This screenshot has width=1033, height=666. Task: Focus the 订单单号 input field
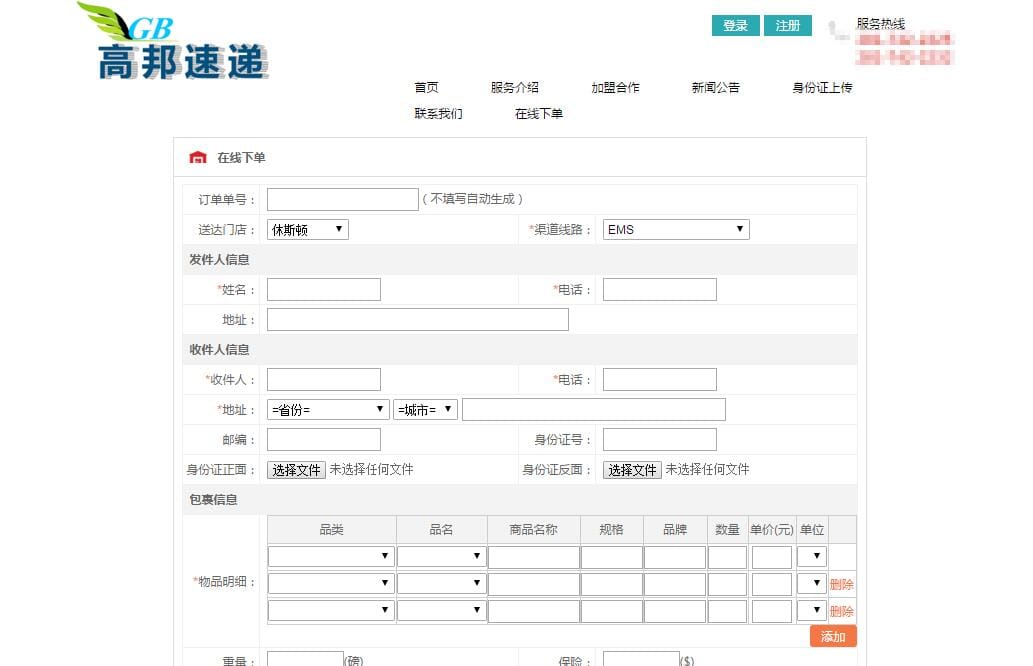pyautogui.click(x=343, y=199)
